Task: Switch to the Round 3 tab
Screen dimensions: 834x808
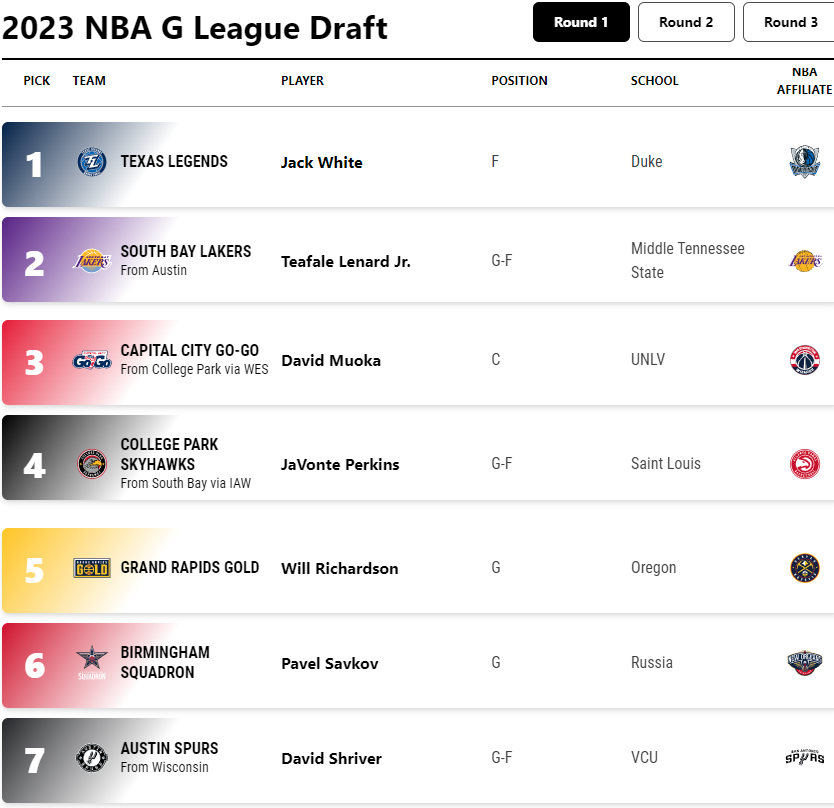Action: tap(790, 22)
